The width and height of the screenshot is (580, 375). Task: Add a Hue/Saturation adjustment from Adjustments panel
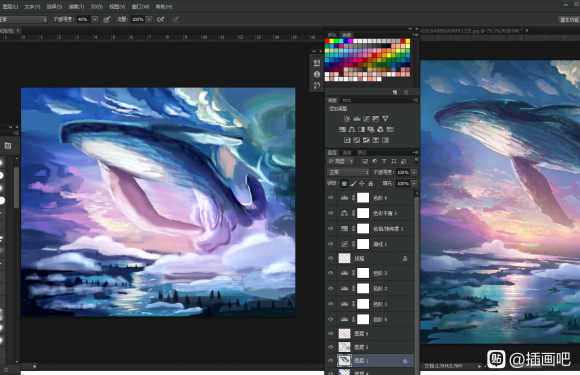pyautogui.click(x=342, y=129)
